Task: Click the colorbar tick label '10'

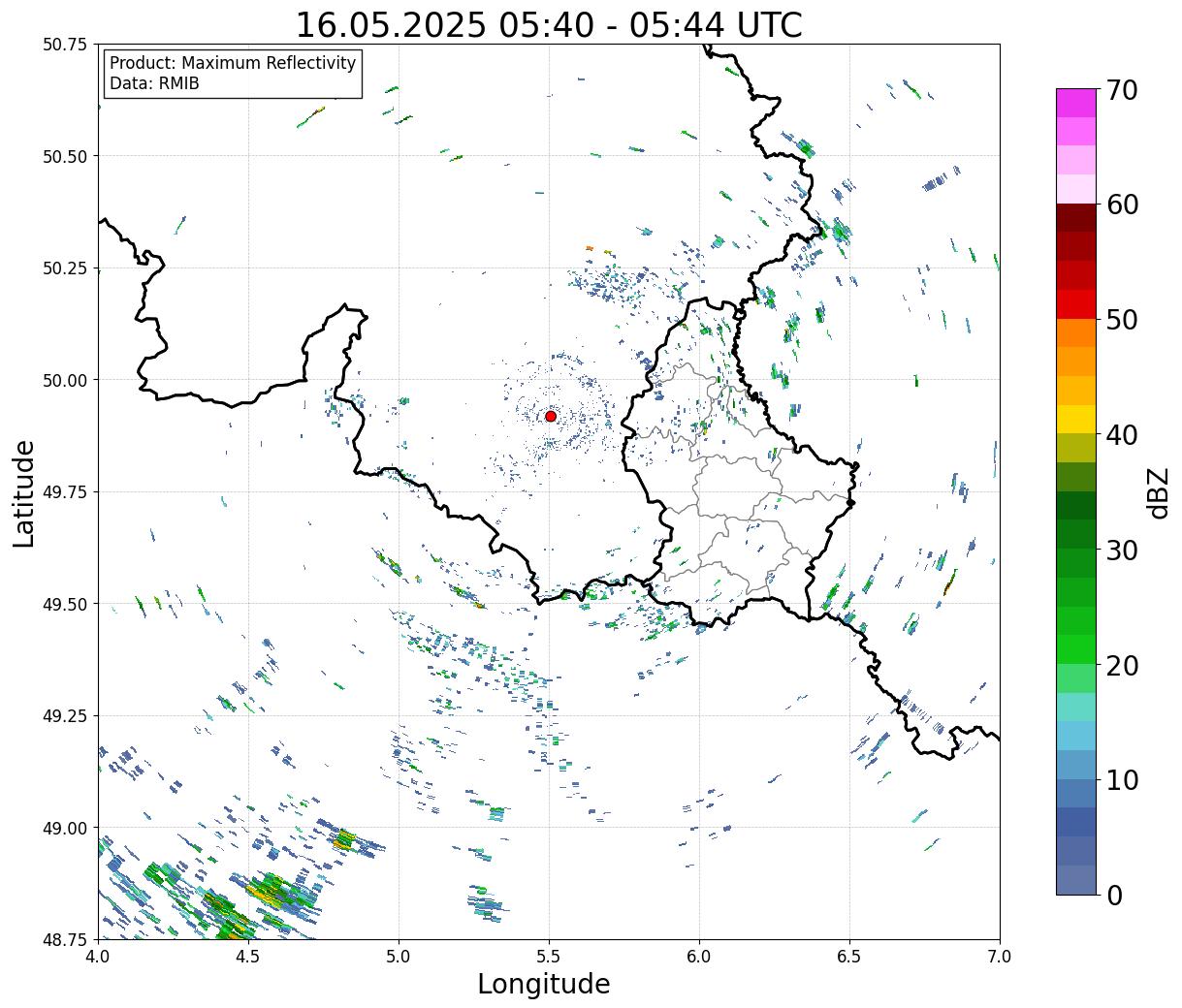Action: coord(1120,780)
